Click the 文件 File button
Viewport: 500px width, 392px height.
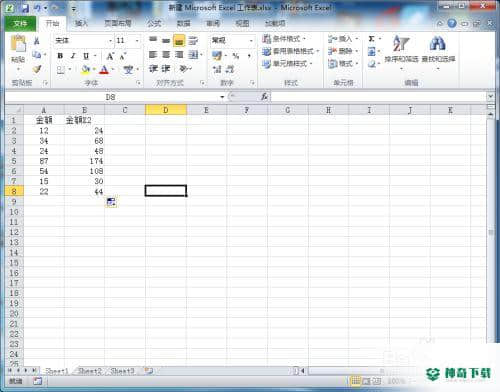(20, 23)
